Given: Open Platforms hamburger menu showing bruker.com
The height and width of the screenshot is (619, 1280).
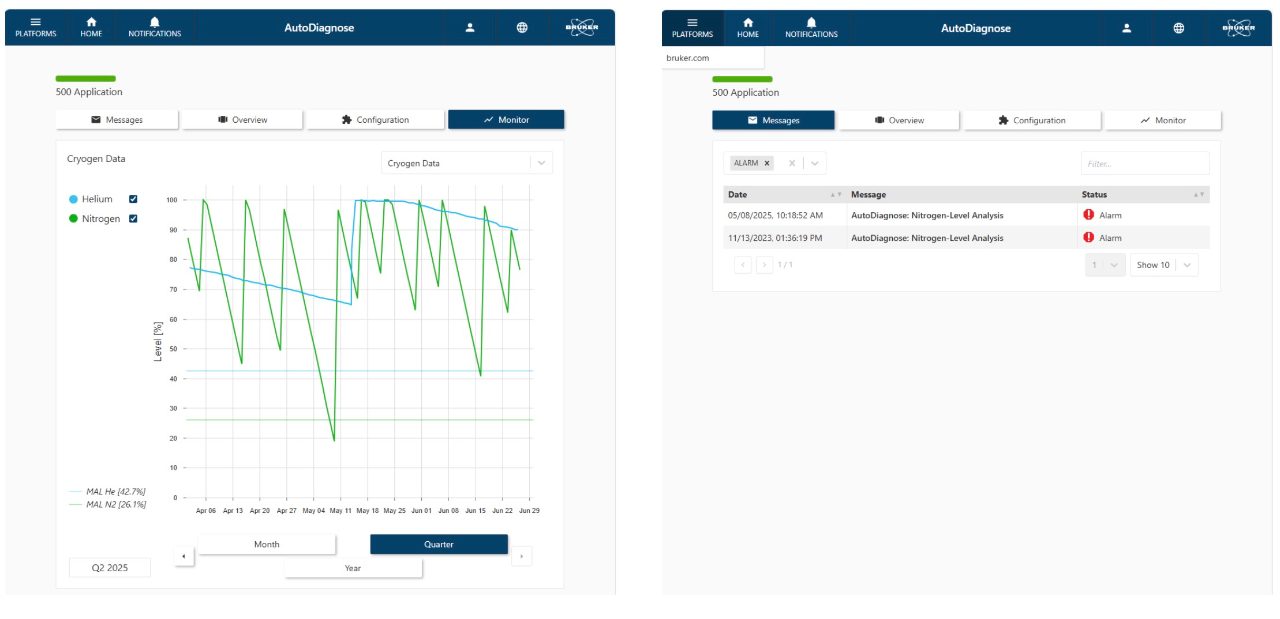Looking at the screenshot, I should pos(692,27).
